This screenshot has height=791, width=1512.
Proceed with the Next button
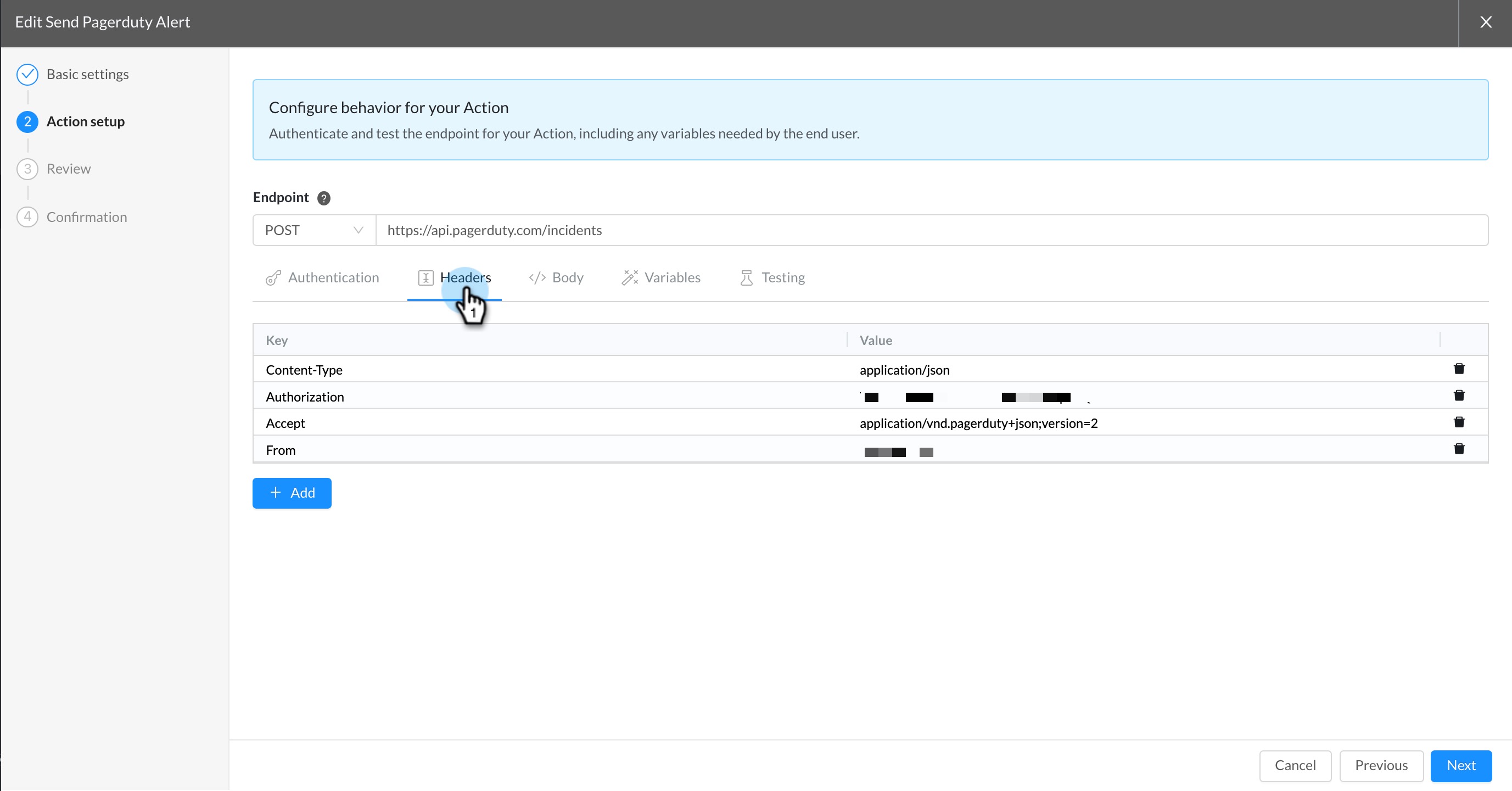(1461, 766)
